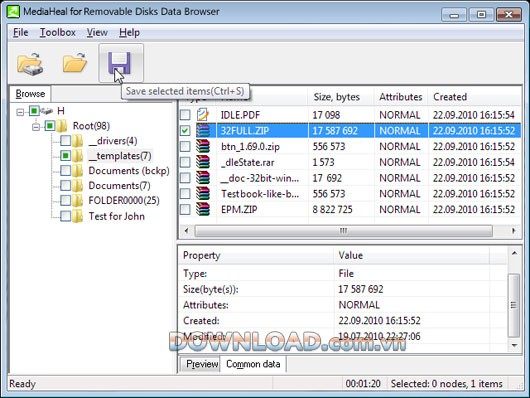Open the File menu
Viewport: 530px width, 398px height.
[x=20, y=32]
